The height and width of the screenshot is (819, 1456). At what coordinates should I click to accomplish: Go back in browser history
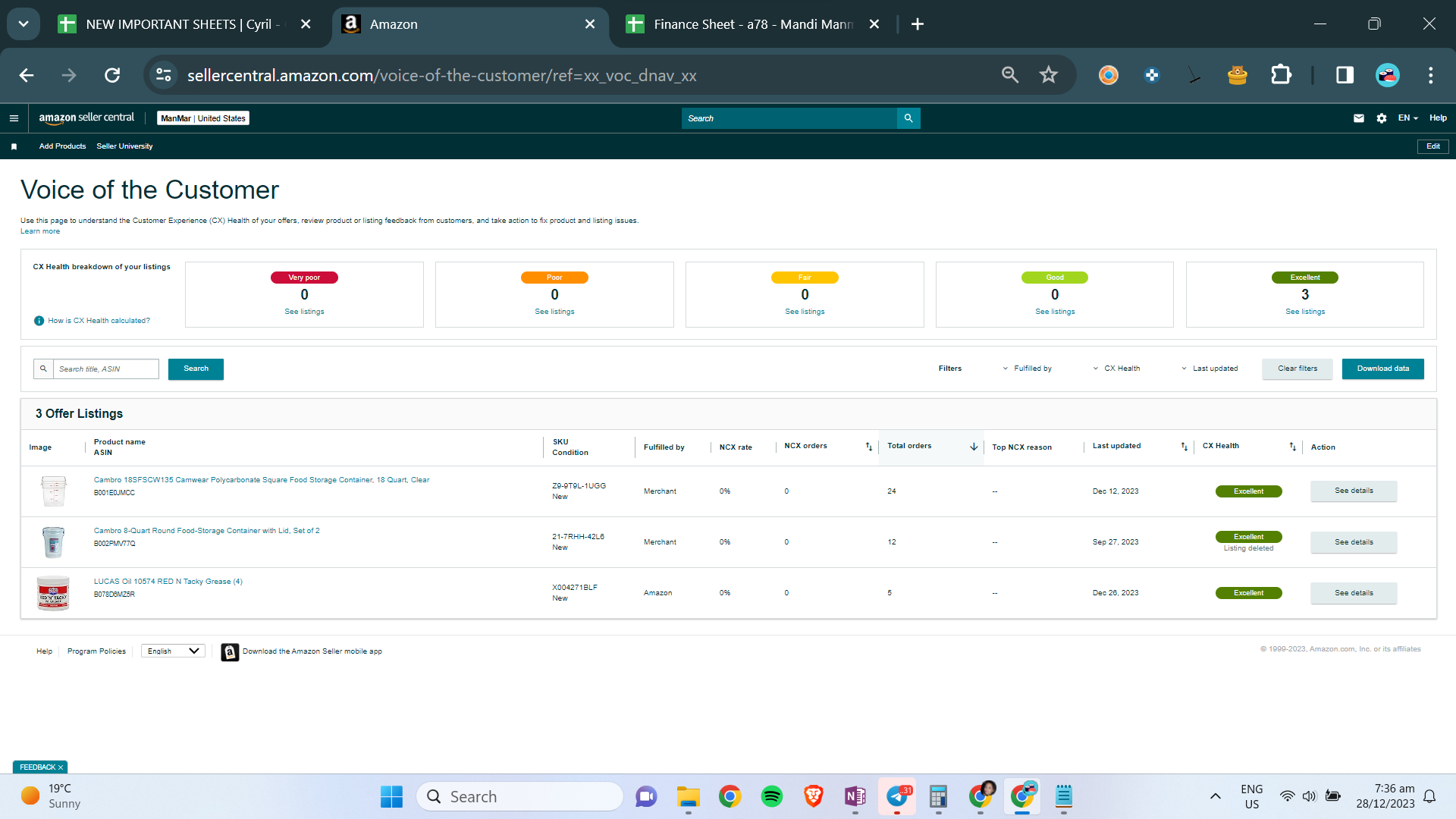click(27, 75)
